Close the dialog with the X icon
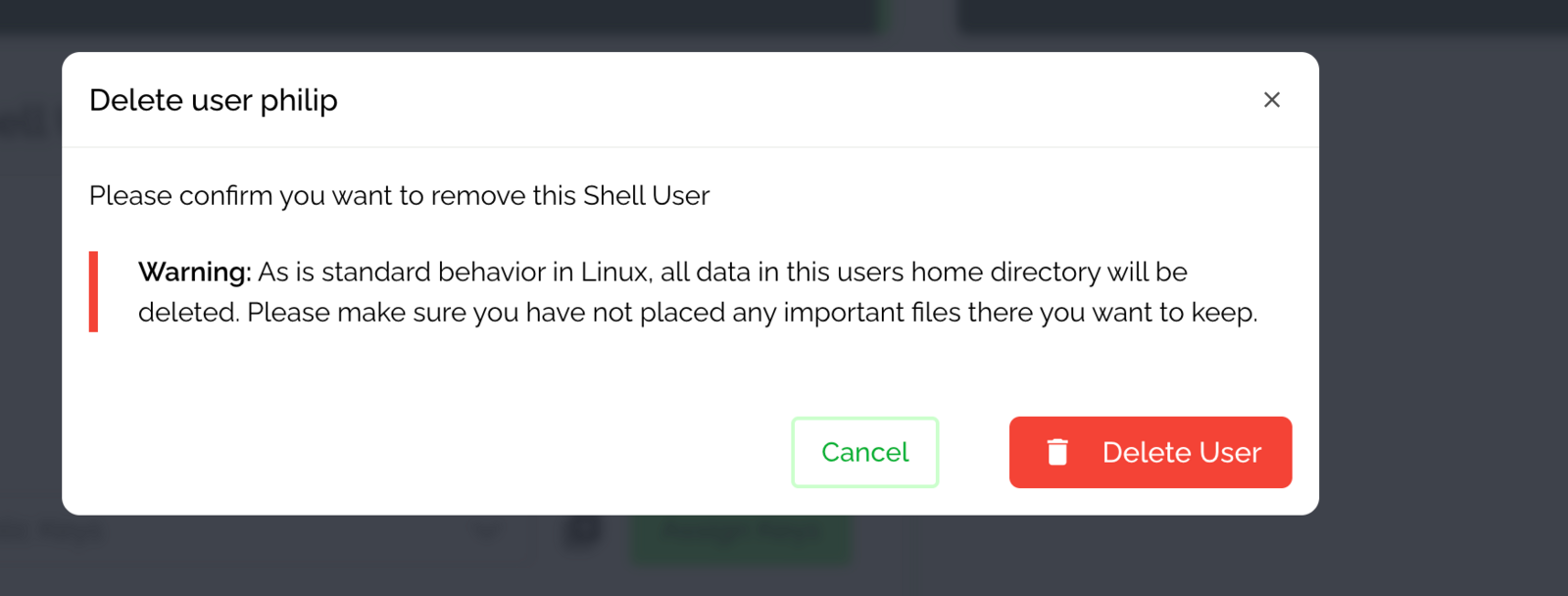Screen dimensions: 1568x596 tap(1272, 100)
